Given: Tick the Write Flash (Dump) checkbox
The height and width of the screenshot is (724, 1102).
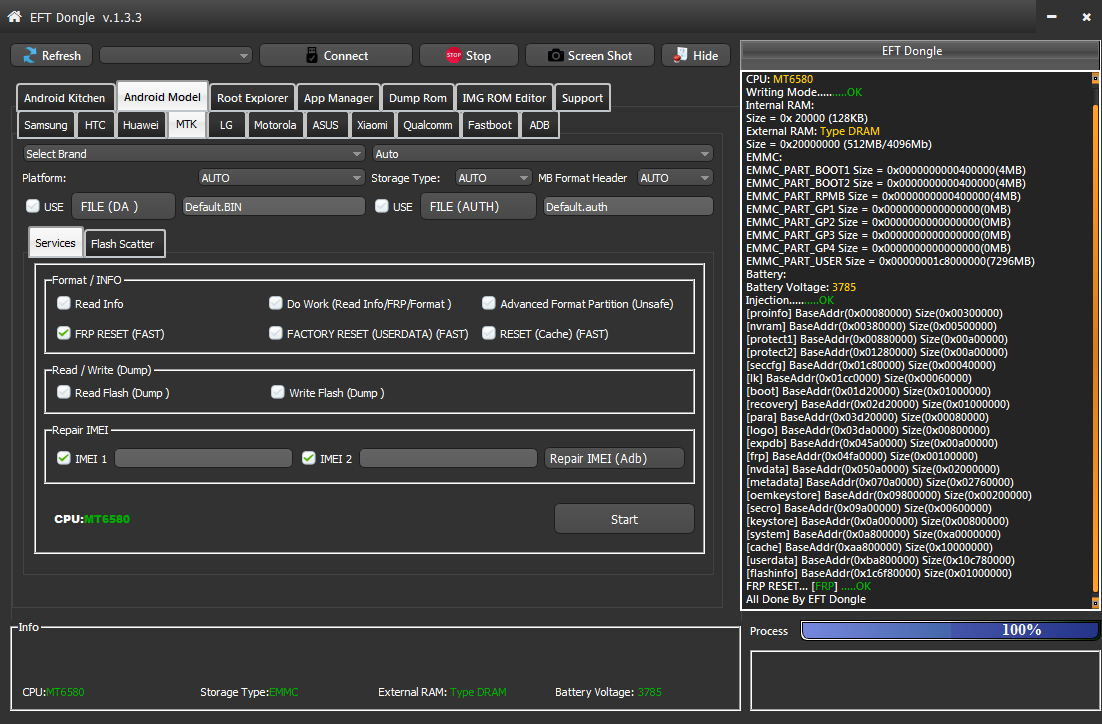Looking at the screenshot, I should tap(278, 392).
